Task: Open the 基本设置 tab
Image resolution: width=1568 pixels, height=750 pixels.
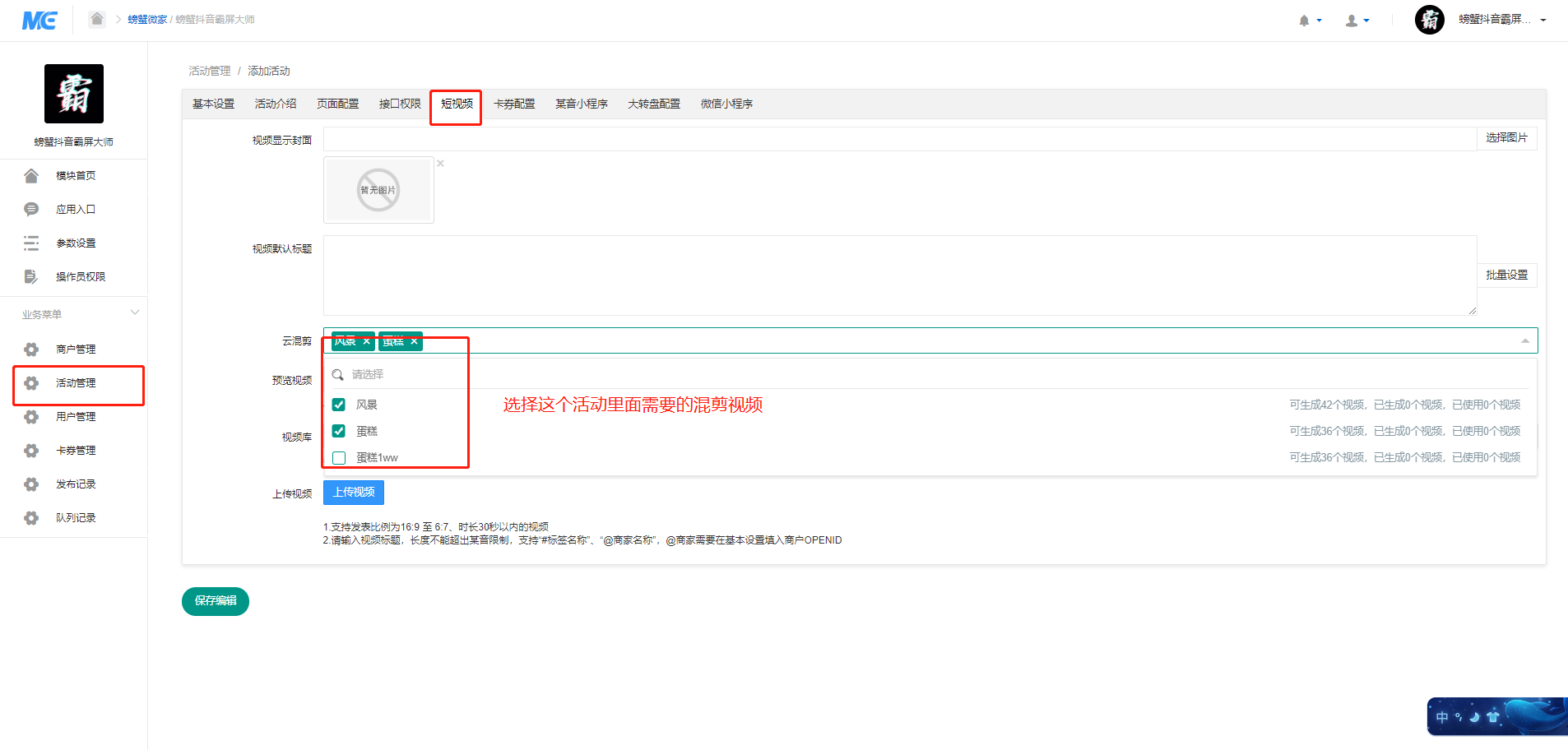Action: pyautogui.click(x=213, y=104)
